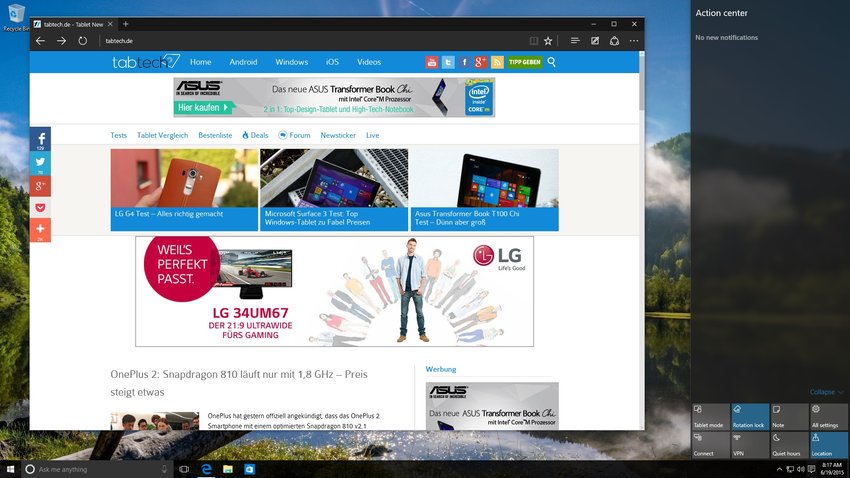850x478 pixels.
Task: Collapse the quick actions in Action center
Action: coord(826,392)
